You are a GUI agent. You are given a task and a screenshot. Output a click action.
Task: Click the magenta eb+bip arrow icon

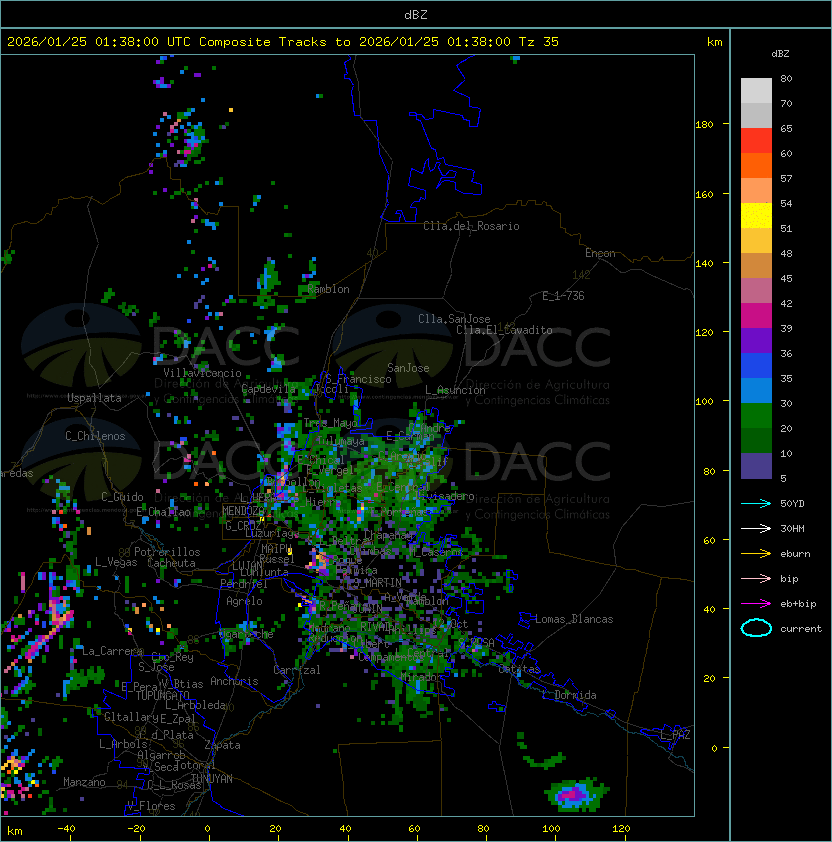click(756, 604)
